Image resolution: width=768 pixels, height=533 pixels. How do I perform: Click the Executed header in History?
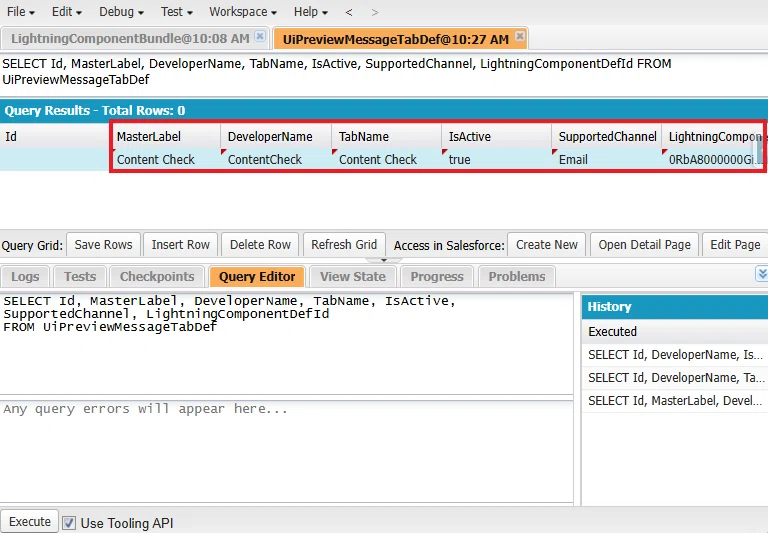pyautogui.click(x=675, y=332)
